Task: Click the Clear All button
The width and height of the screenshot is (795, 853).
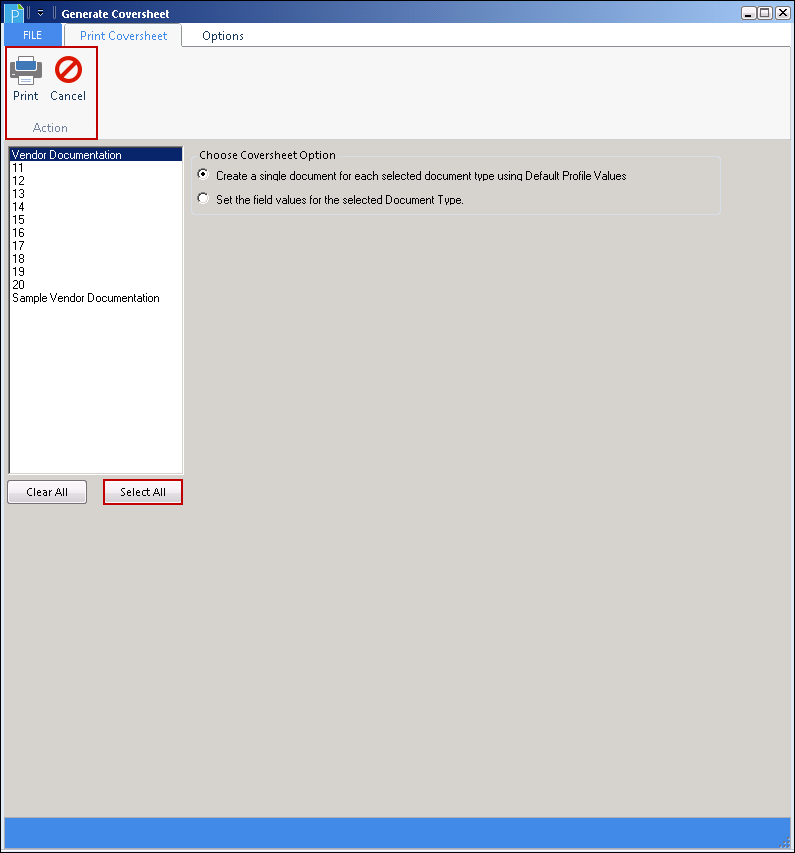Action: tap(47, 492)
